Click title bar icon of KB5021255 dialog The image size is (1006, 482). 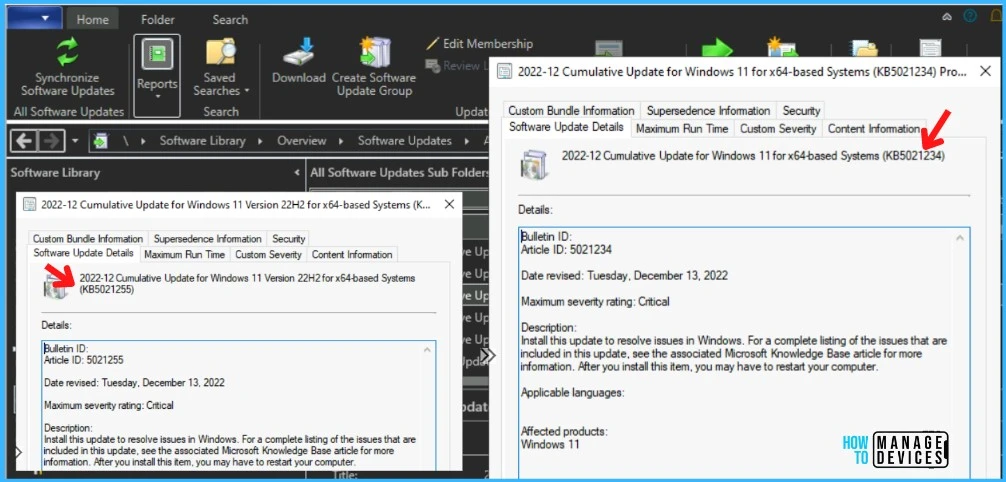pos(30,205)
